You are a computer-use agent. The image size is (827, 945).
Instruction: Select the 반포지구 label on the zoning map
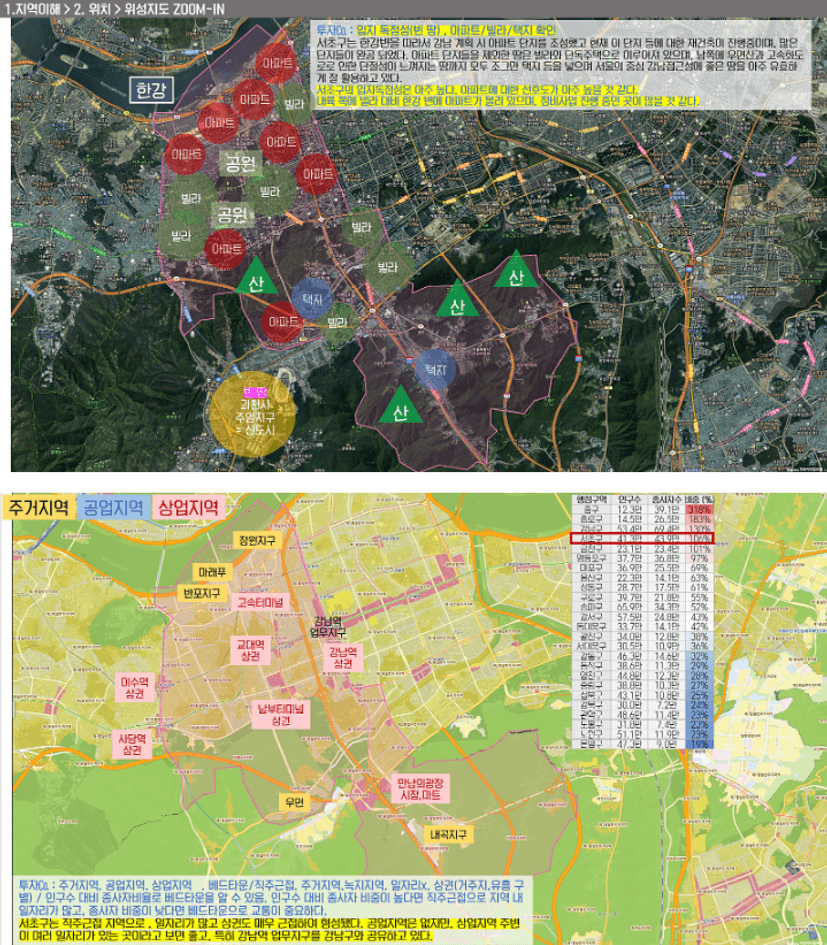click(203, 594)
